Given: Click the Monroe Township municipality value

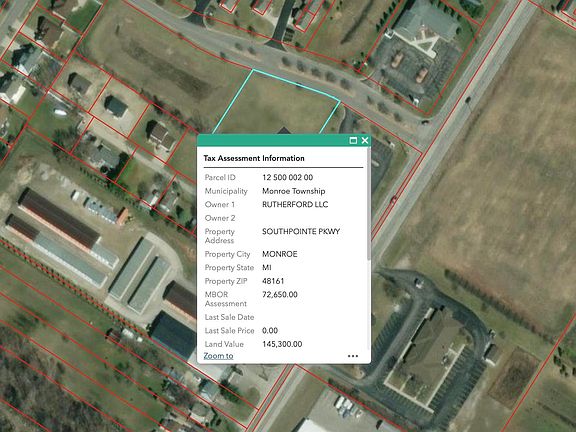Looking at the screenshot, I should pos(294,191).
